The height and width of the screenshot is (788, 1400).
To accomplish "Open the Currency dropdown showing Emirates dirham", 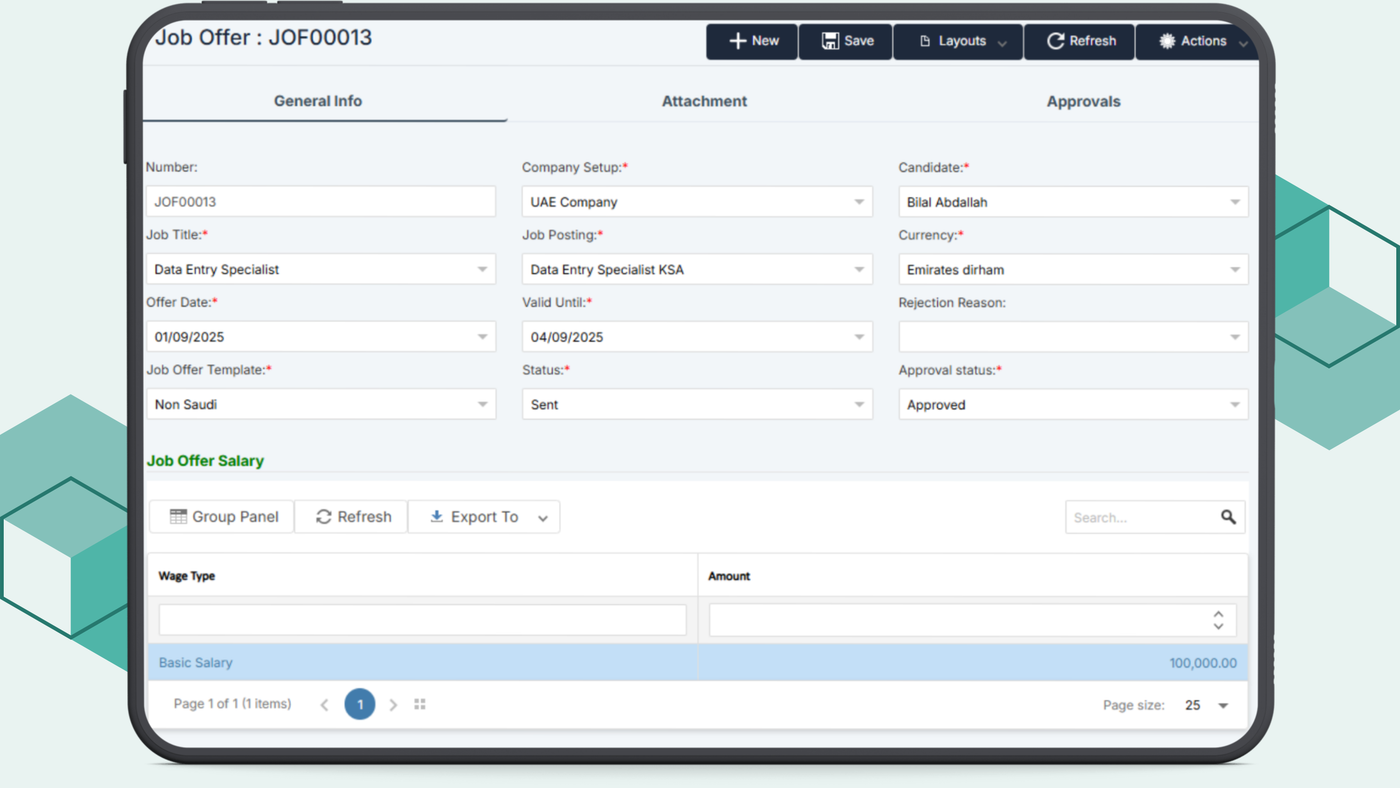I will (x=1234, y=270).
